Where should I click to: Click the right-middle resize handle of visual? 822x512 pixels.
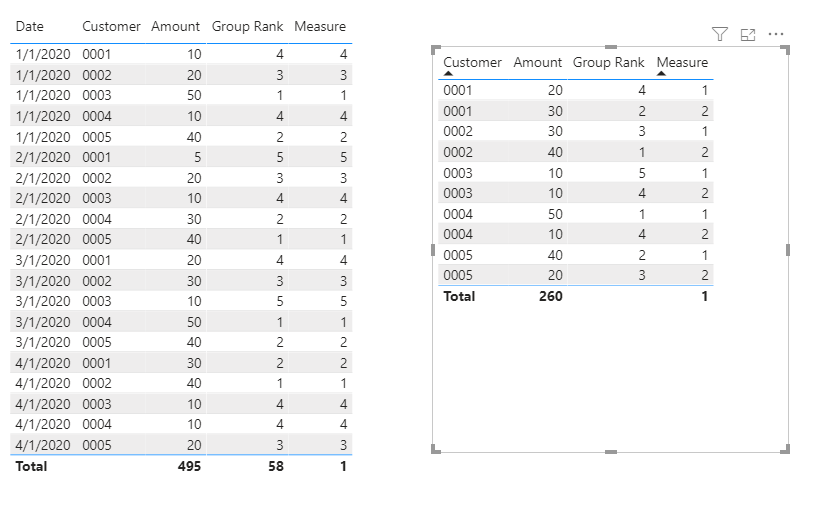click(788, 250)
